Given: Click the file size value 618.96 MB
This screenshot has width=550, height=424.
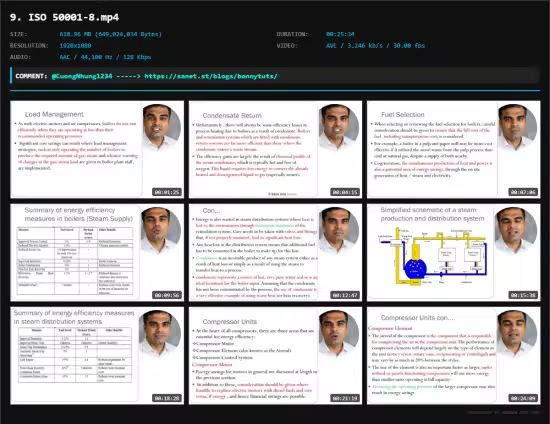Looking at the screenshot, I should (110, 34).
